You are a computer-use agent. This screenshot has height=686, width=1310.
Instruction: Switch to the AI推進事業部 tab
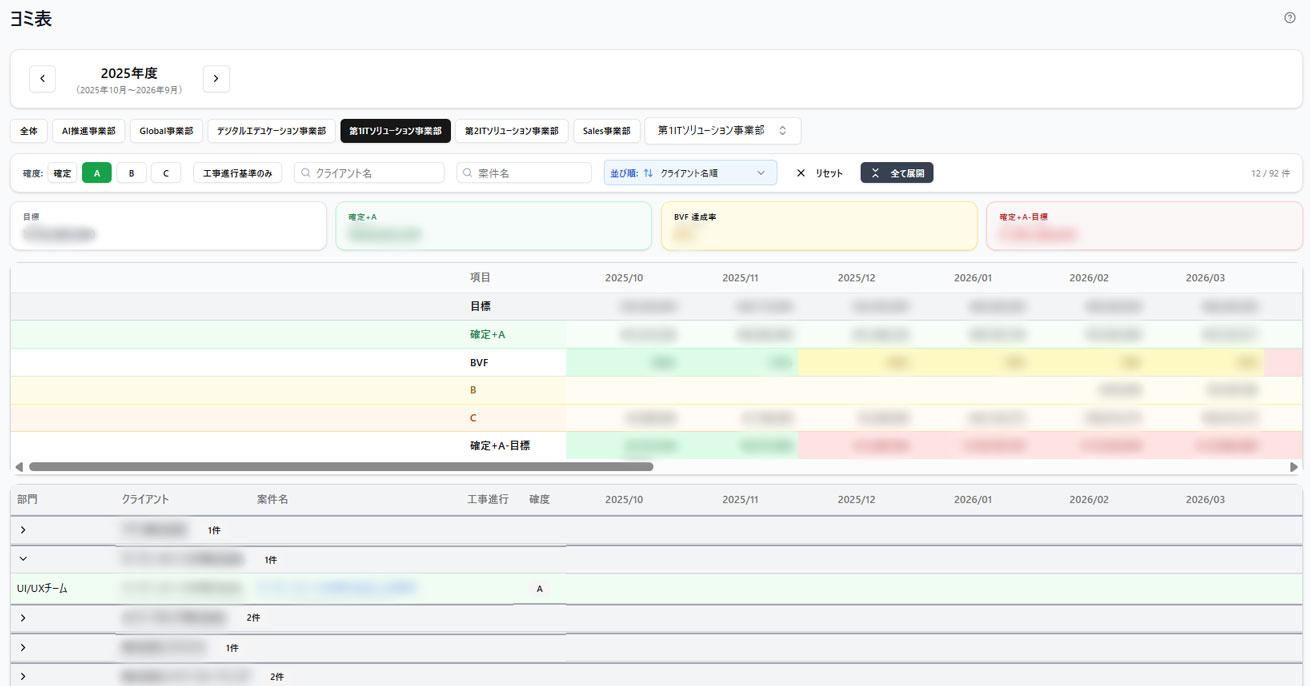(x=88, y=131)
